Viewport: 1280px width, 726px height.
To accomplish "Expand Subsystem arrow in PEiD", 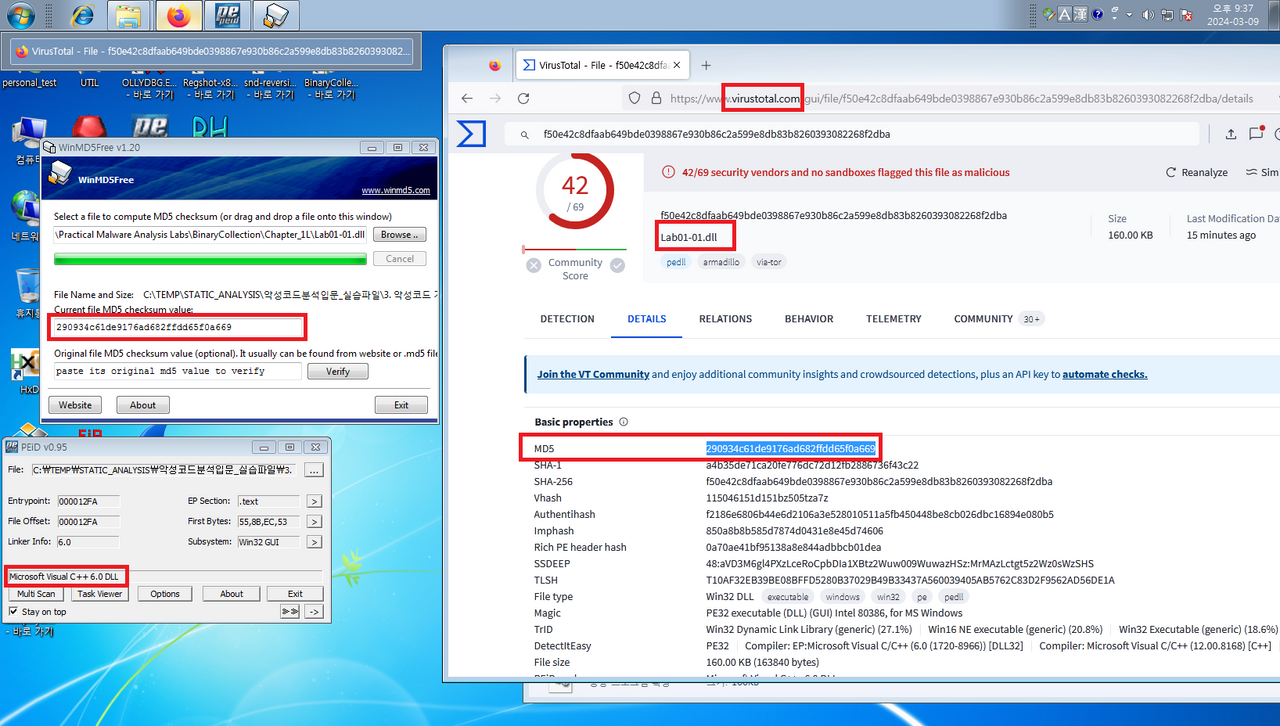I will [313, 542].
